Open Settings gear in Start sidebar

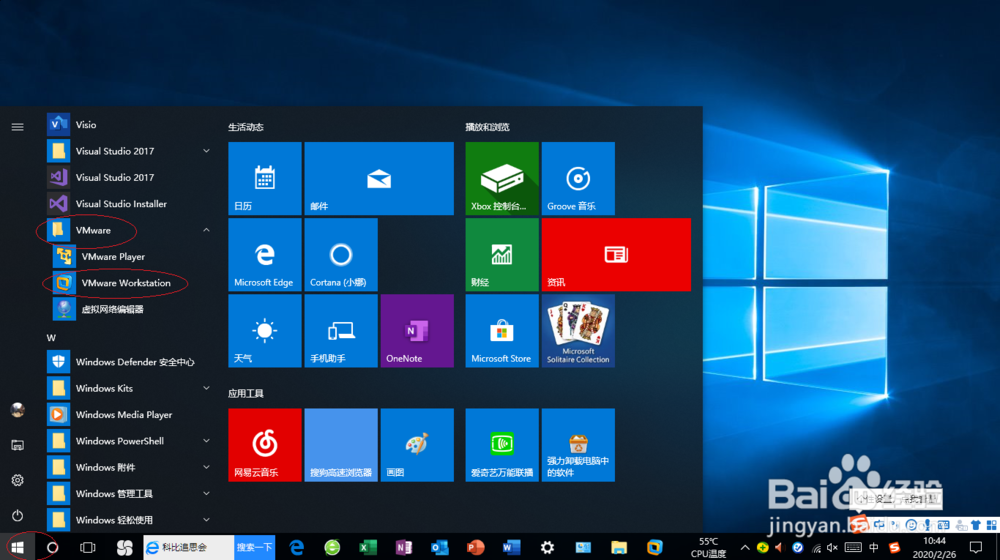[17, 480]
